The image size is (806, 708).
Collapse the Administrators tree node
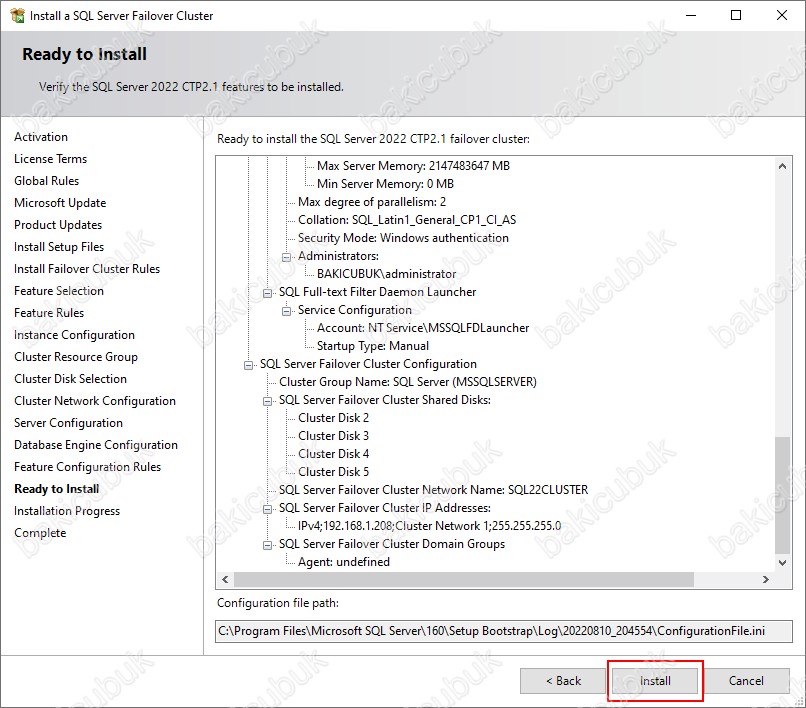tap(286, 257)
